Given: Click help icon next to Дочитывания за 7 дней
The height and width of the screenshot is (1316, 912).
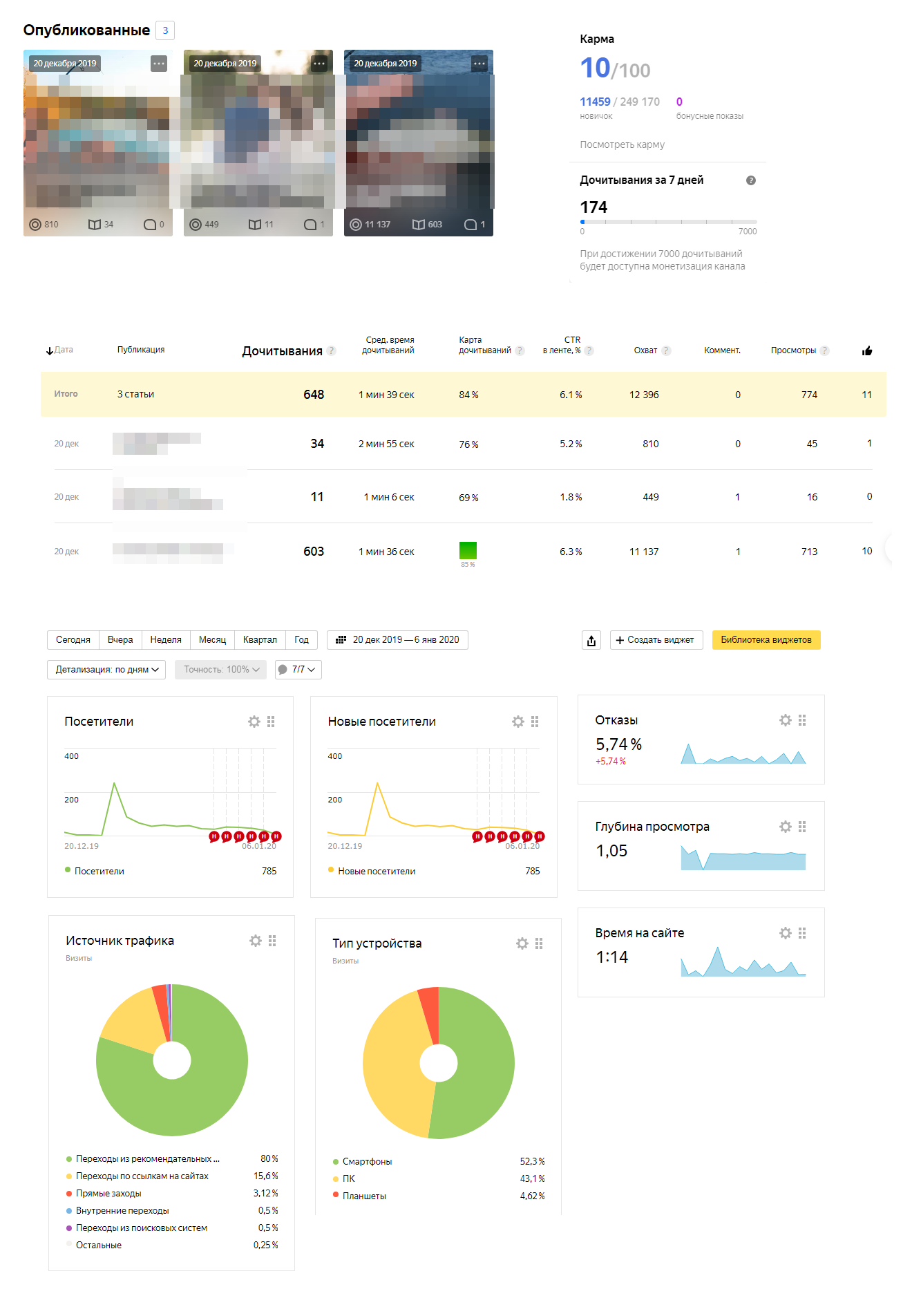Looking at the screenshot, I should 750,180.
